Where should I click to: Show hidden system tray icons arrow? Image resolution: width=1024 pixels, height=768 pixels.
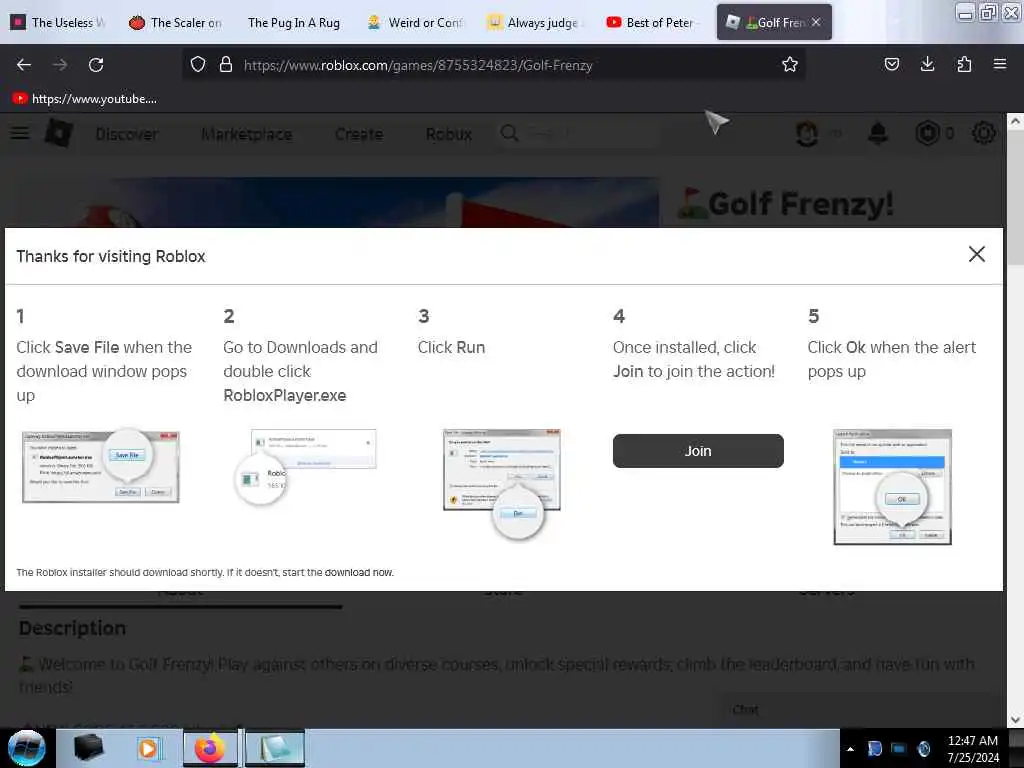pyautogui.click(x=850, y=749)
